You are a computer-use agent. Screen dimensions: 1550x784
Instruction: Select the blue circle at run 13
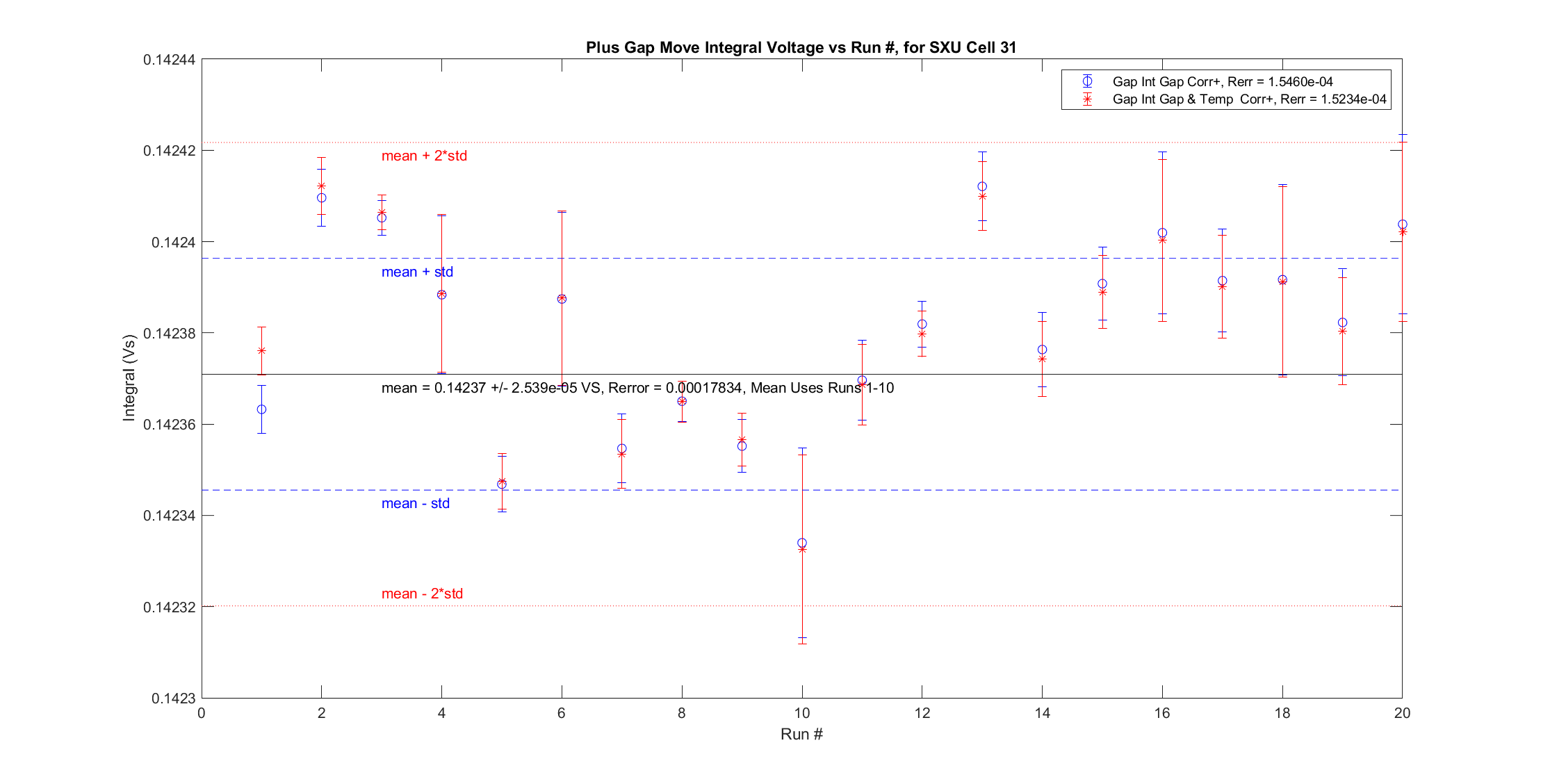tap(982, 186)
